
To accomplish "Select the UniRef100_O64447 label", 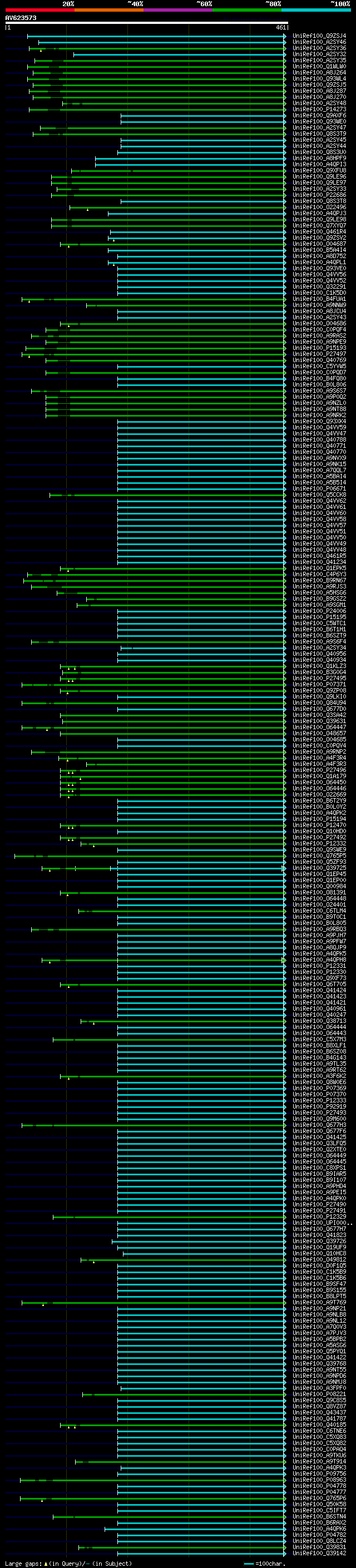I will [x=319, y=728].
